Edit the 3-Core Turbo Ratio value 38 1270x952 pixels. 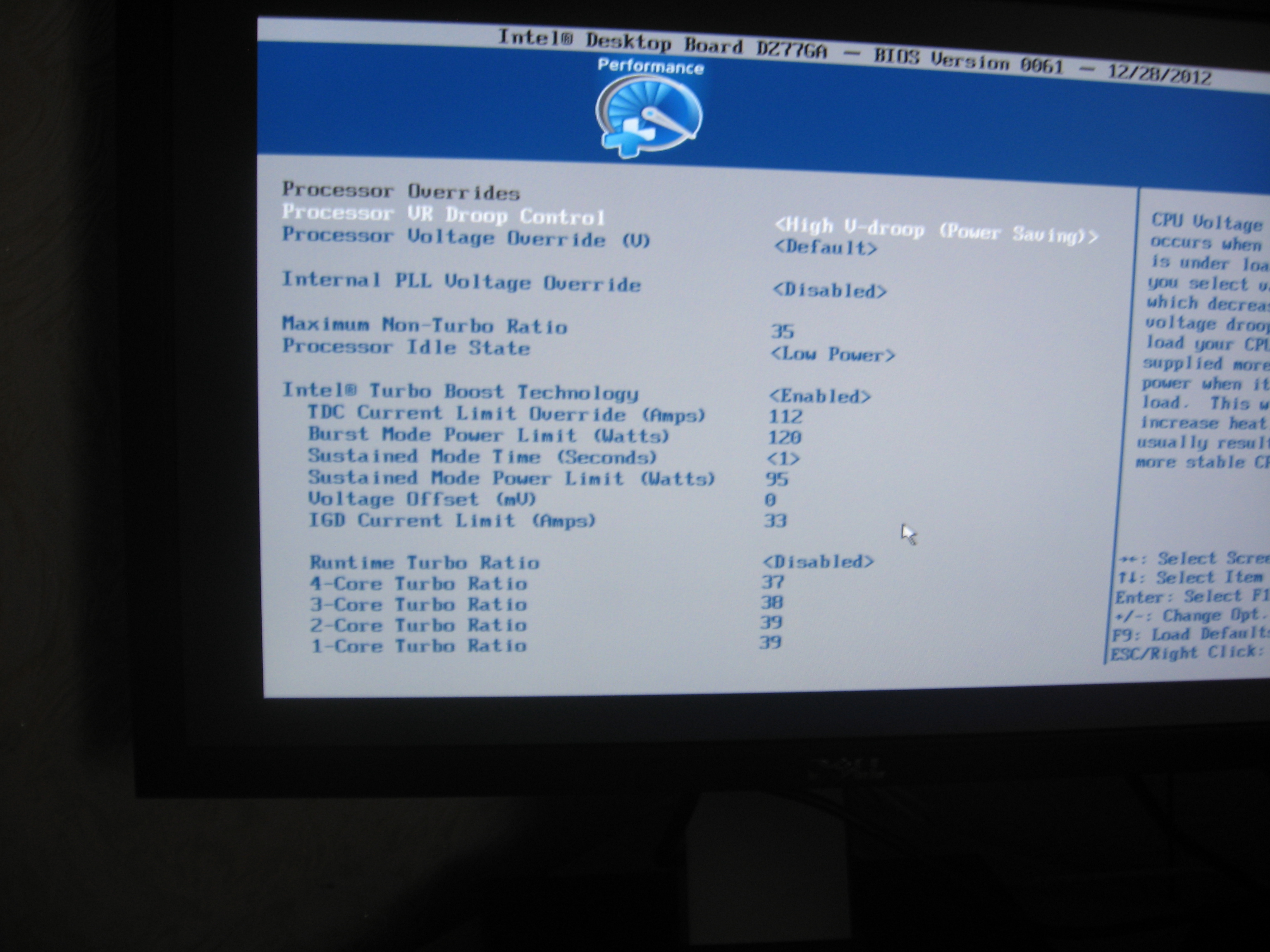pos(772,602)
